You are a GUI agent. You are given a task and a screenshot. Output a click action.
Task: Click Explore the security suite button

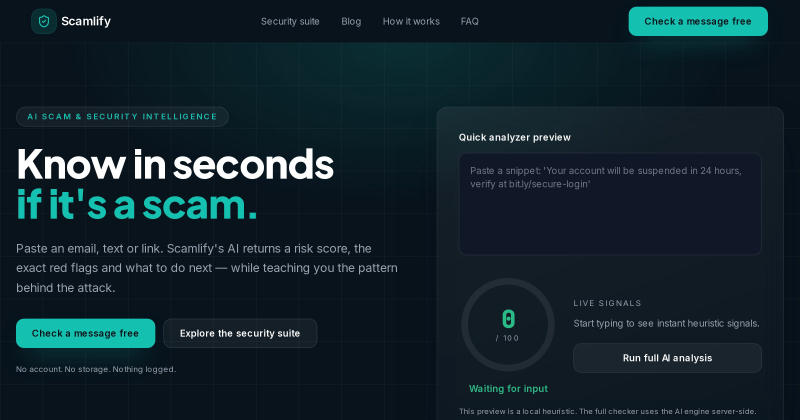pos(240,333)
